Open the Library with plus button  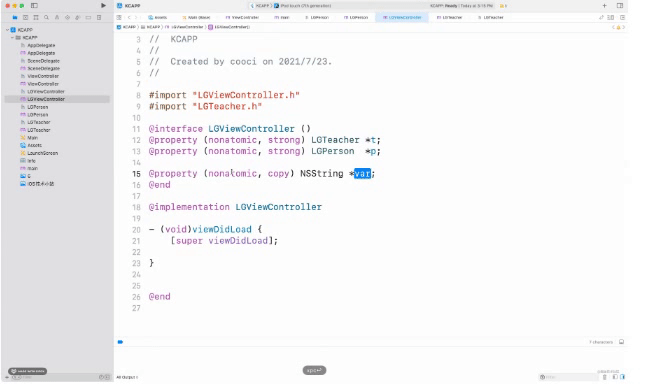(604, 5)
